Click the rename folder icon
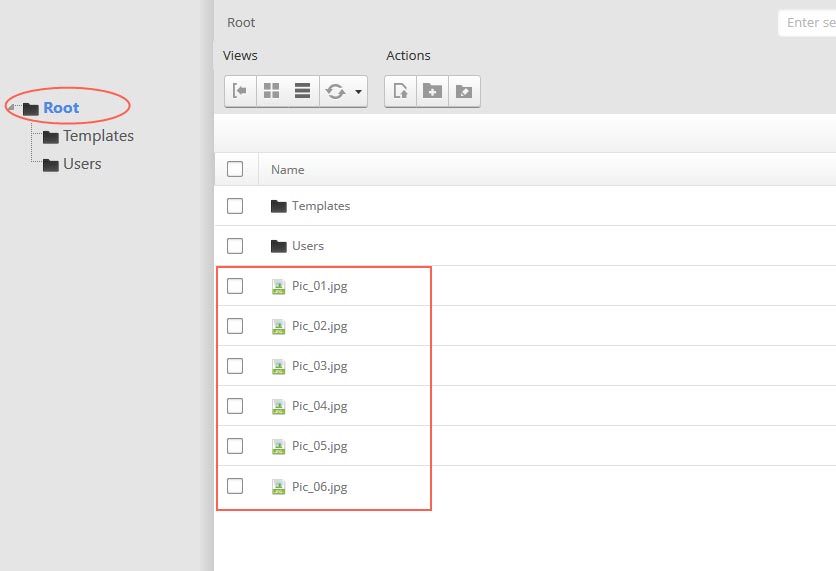This screenshot has height=571, width=836. pos(464,91)
